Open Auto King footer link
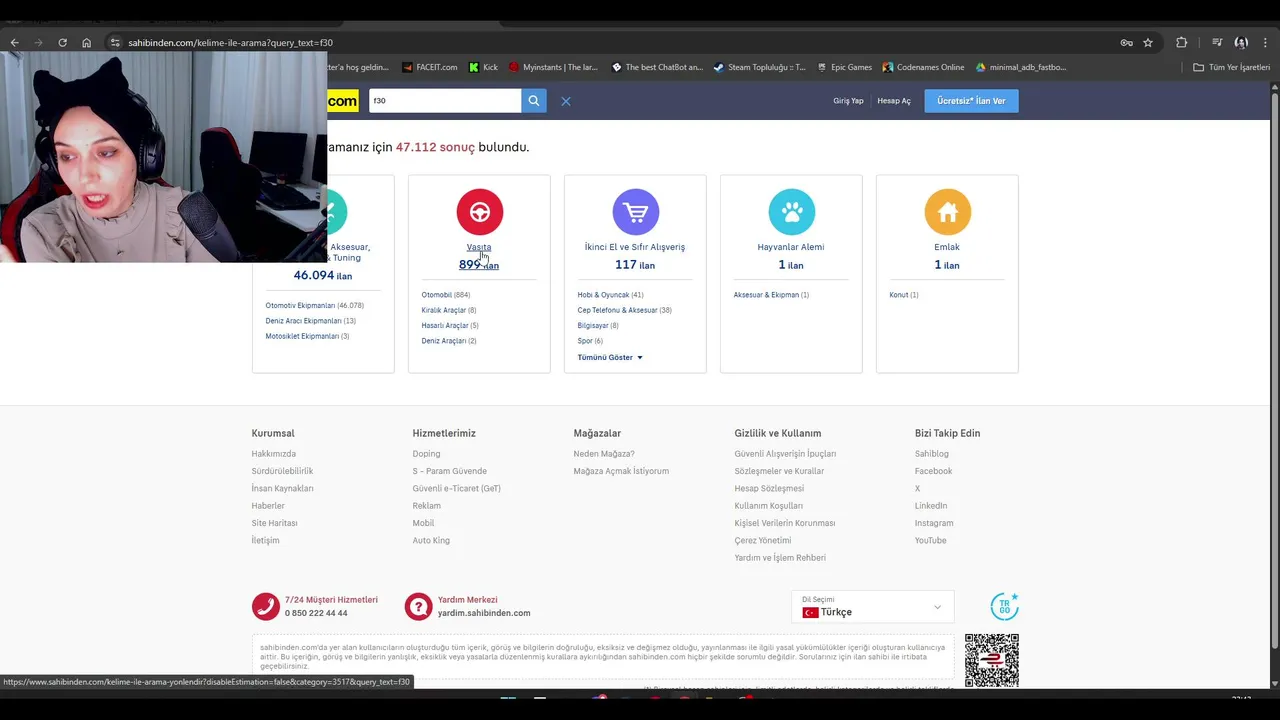This screenshot has height=720, width=1280. coord(431,540)
